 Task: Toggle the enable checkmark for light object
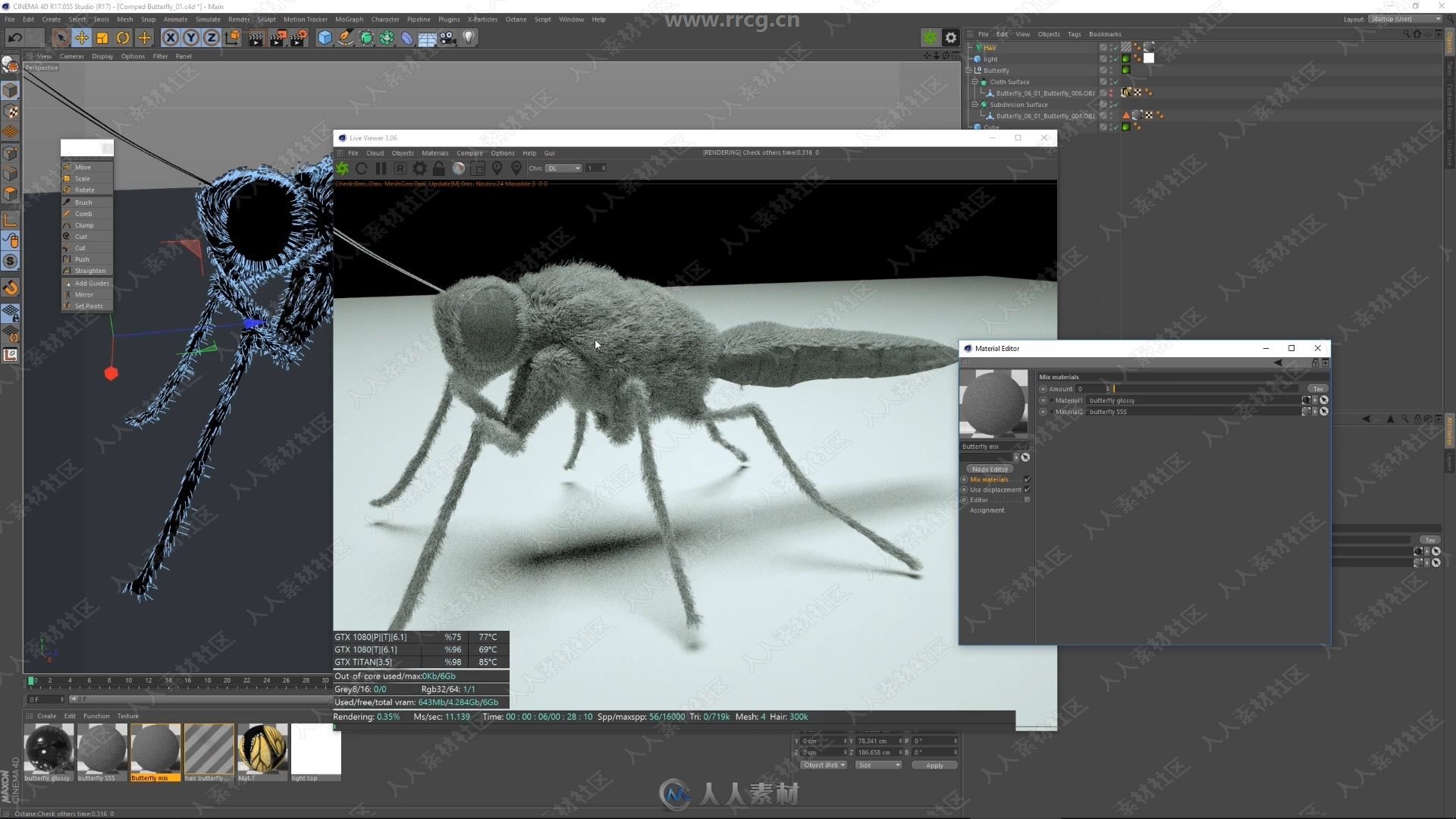(1116, 59)
